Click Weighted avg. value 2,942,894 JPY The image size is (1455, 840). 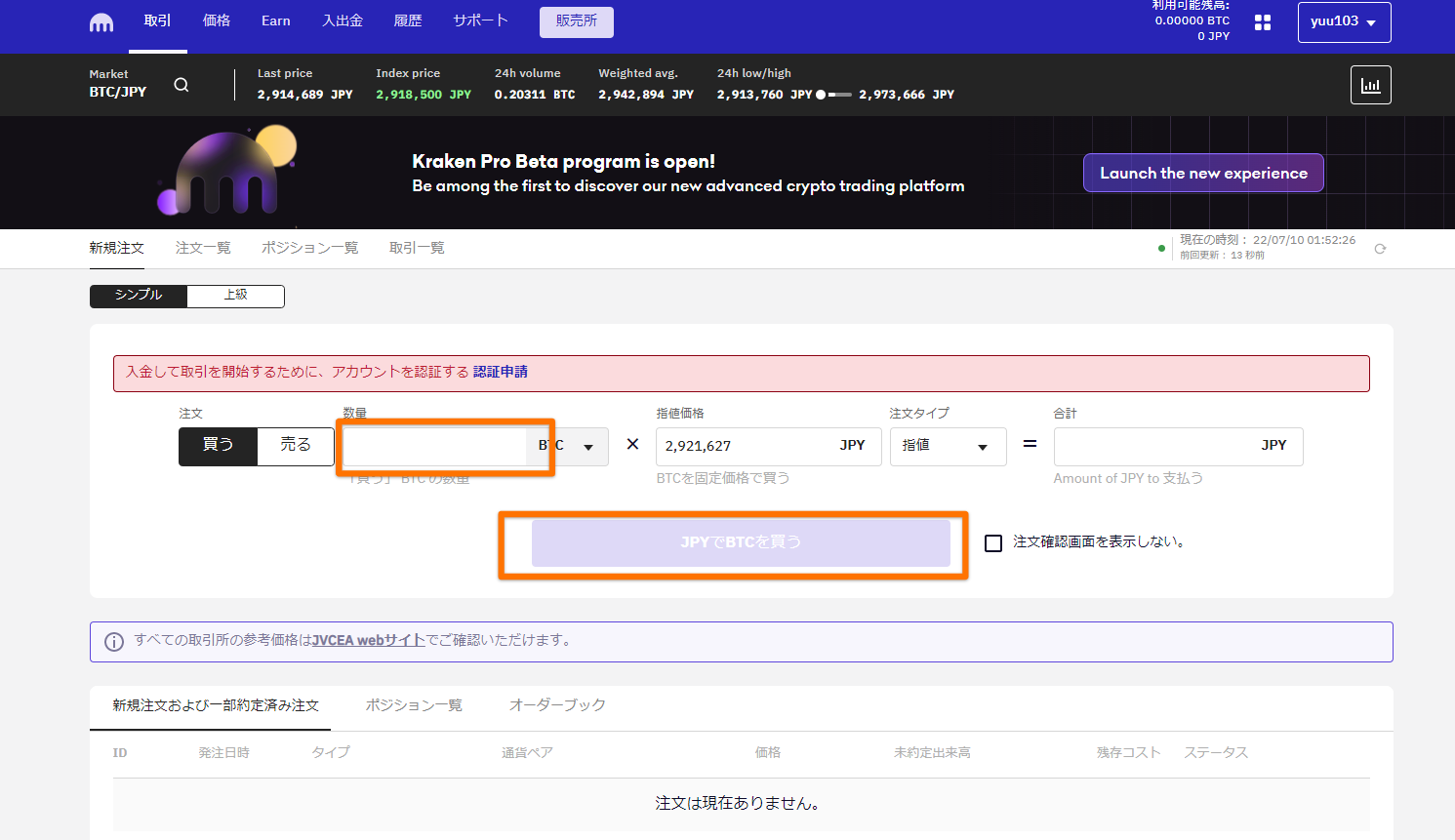coord(646,95)
